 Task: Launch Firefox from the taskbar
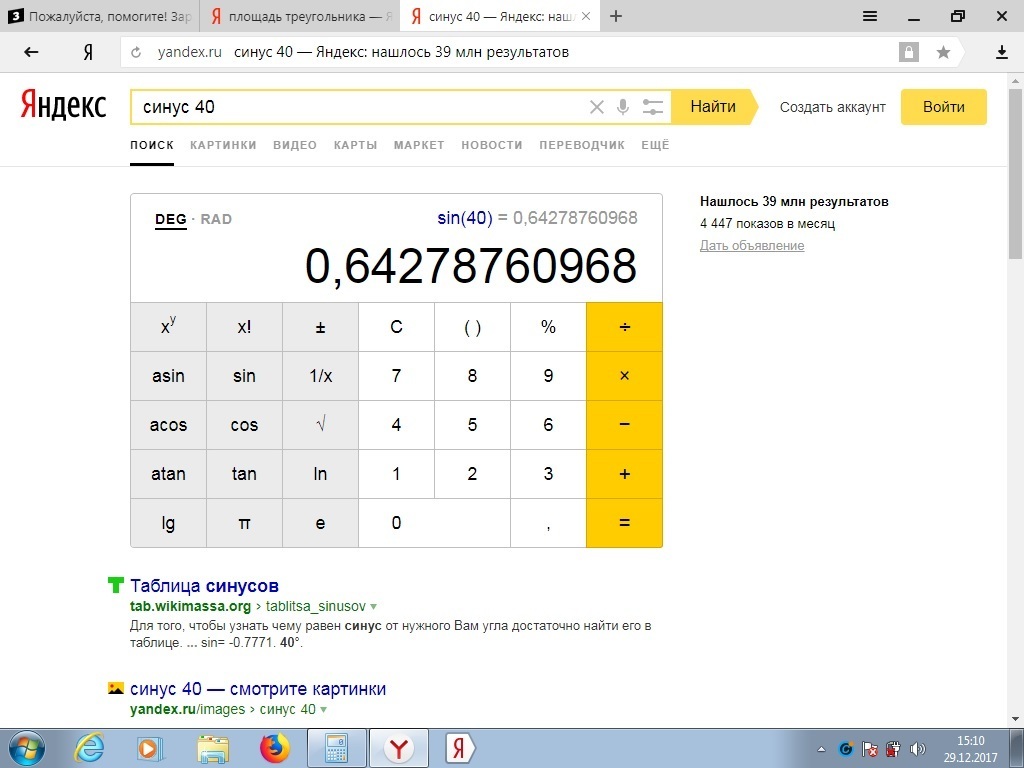pyautogui.click(x=274, y=748)
